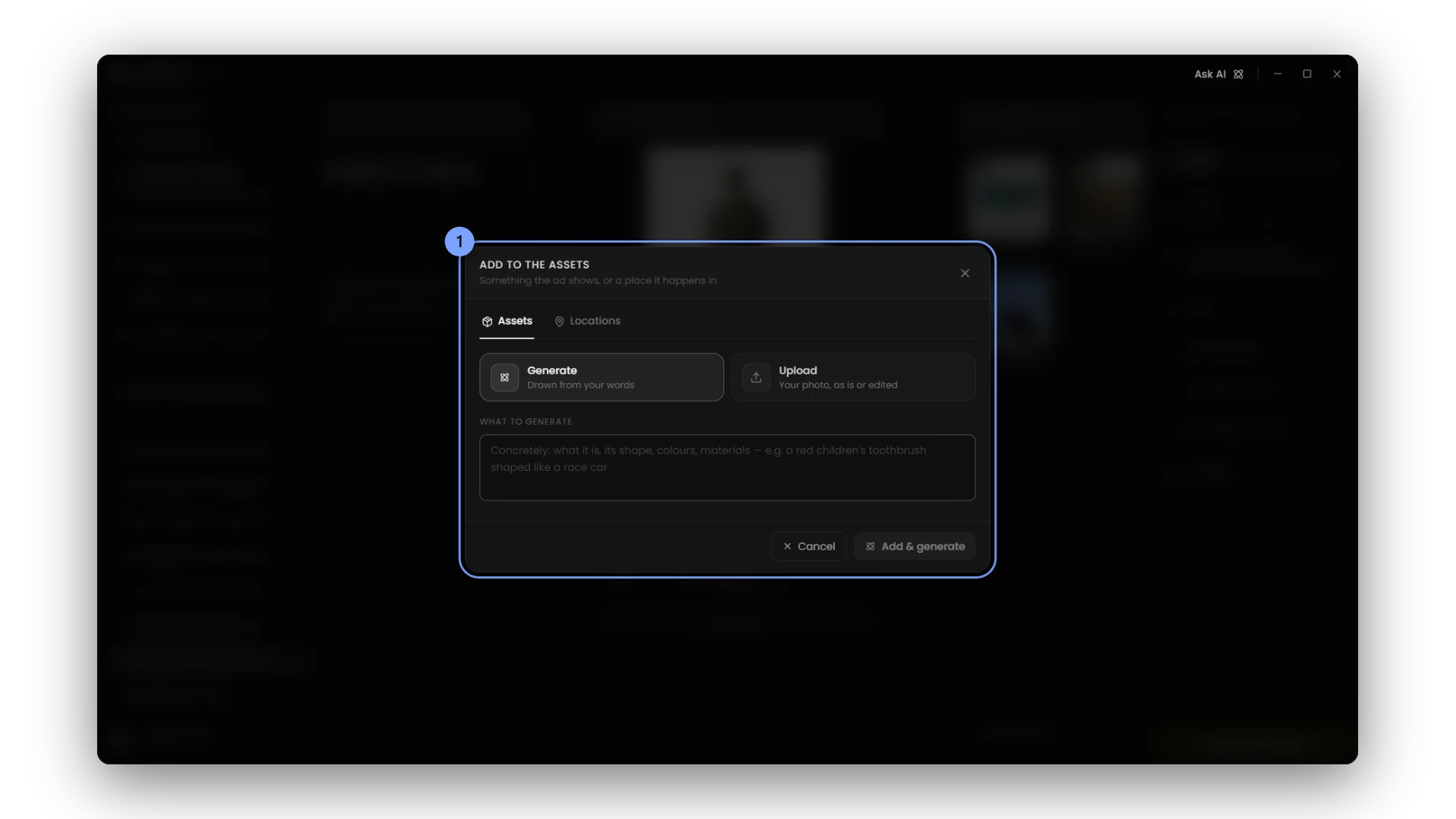Close the Add to the Assets dialog
This screenshot has width=1456, height=819.
965,273
